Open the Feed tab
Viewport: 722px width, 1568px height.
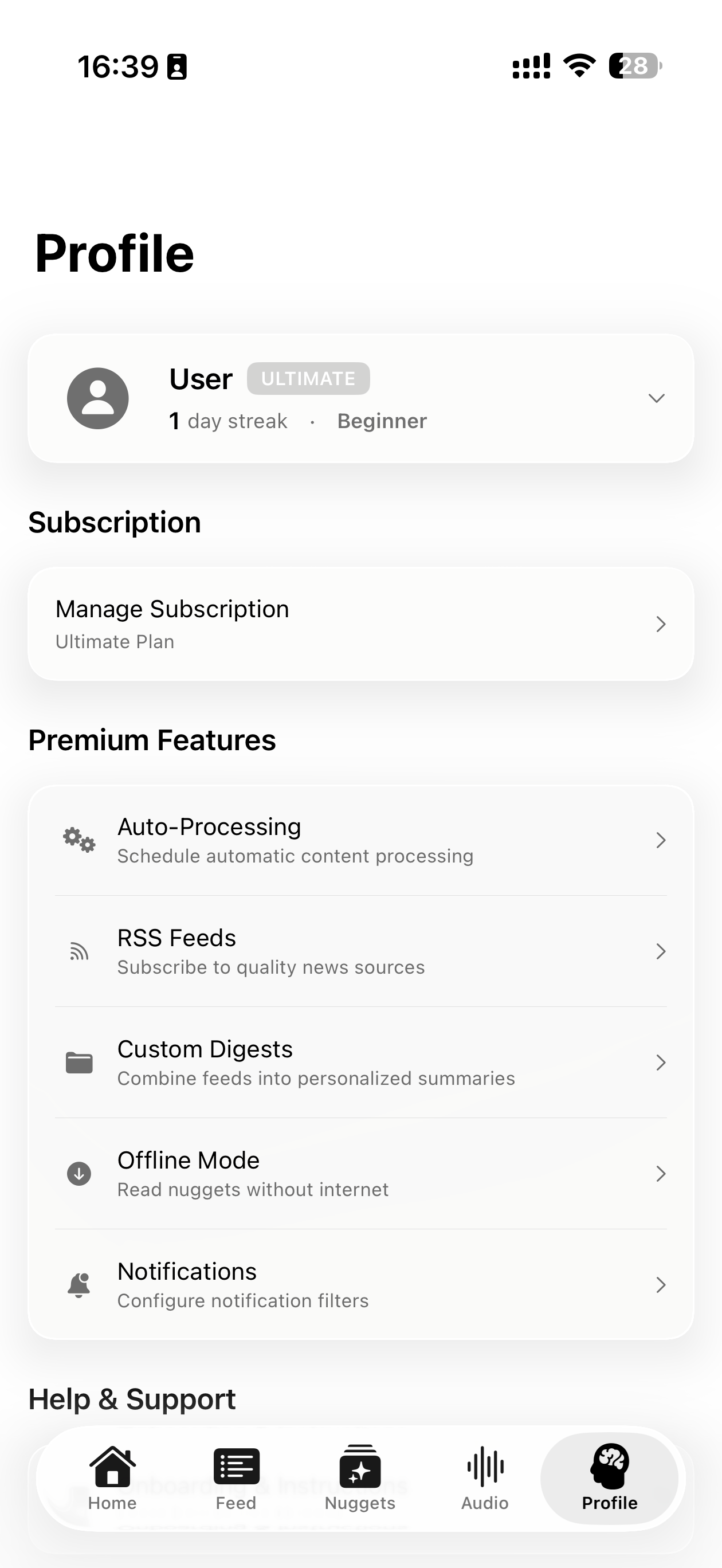tap(236, 1478)
